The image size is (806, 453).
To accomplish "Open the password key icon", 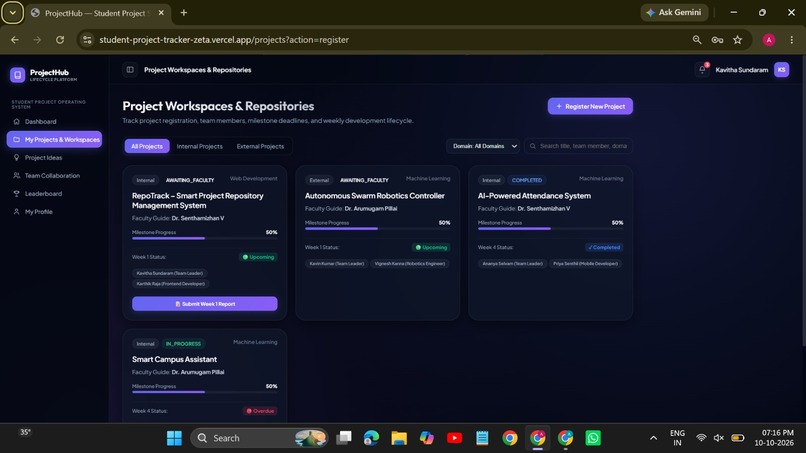I will click(717, 40).
